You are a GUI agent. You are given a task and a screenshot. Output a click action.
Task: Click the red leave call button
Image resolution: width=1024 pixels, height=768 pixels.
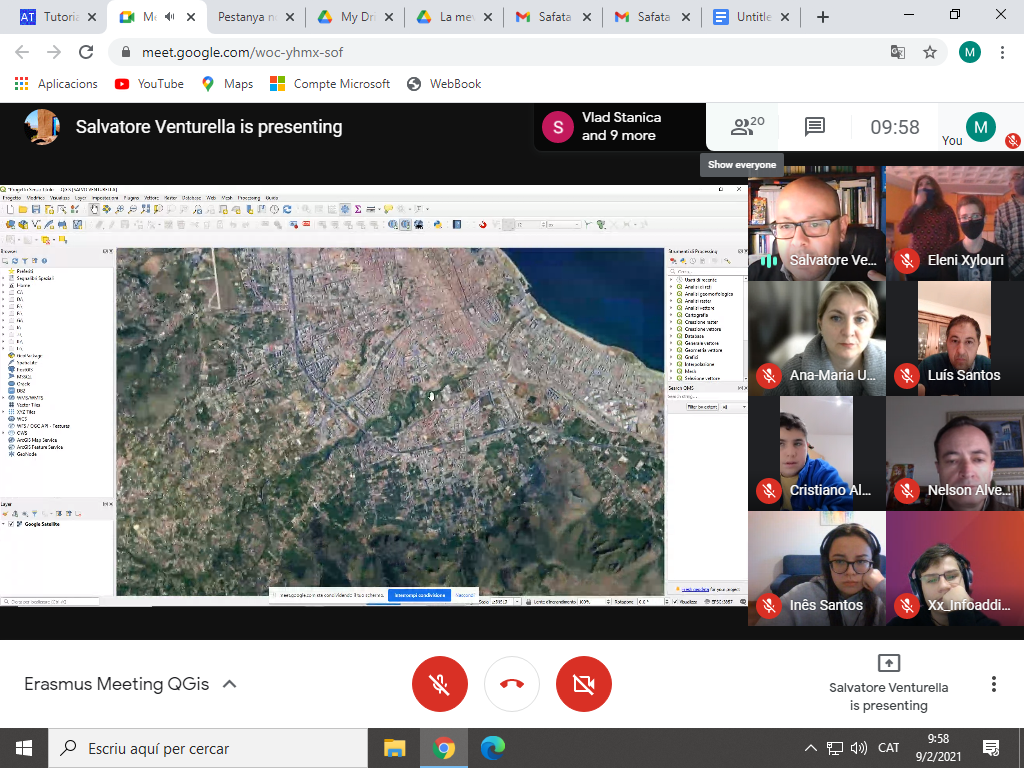(x=512, y=684)
